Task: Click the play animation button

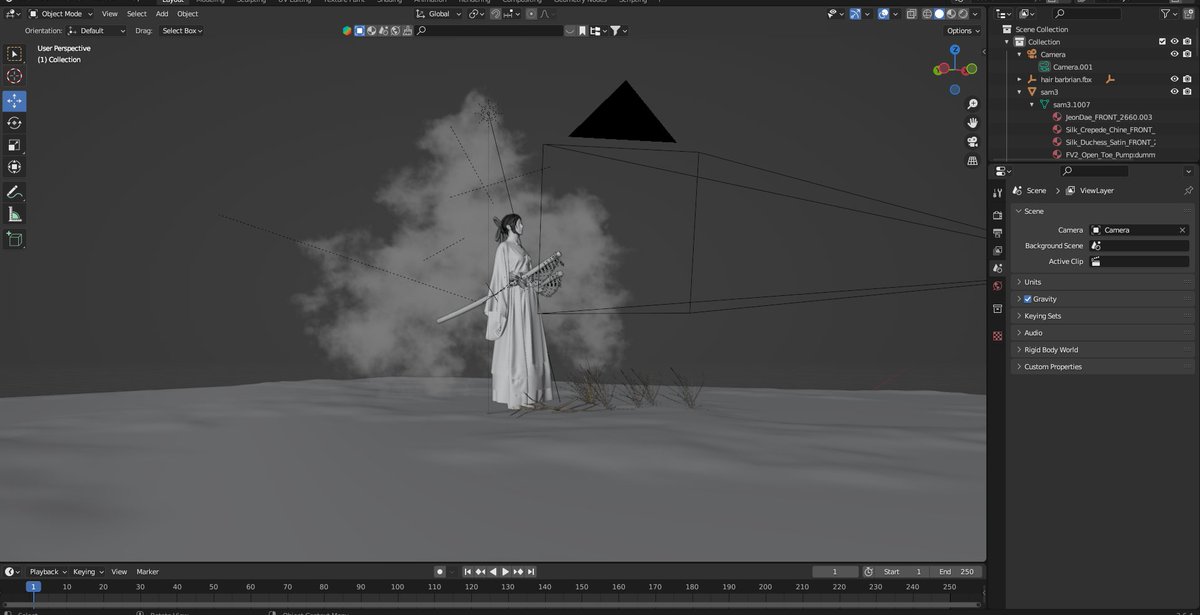Action: coord(506,572)
